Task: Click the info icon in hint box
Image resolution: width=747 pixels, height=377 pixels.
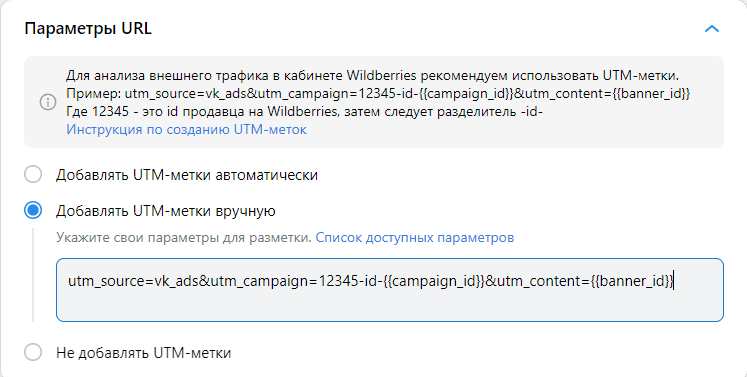Action: tap(48, 102)
